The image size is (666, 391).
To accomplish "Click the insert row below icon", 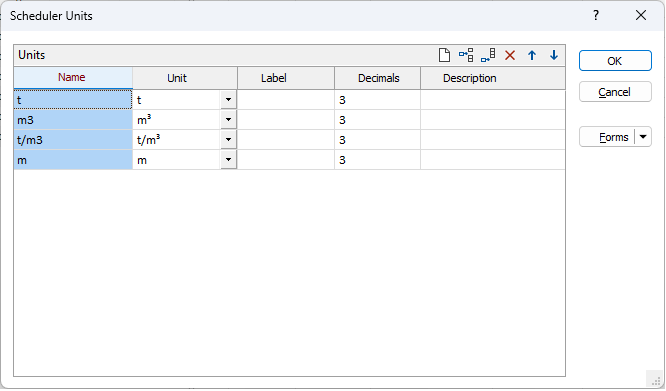I will [x=488, y=55].
